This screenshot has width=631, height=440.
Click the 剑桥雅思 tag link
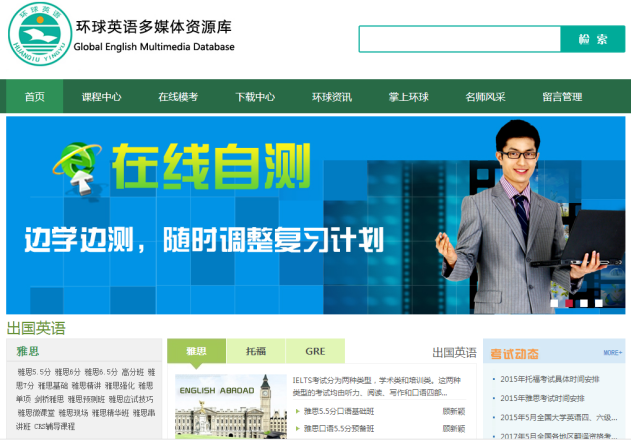pos(49,399)
